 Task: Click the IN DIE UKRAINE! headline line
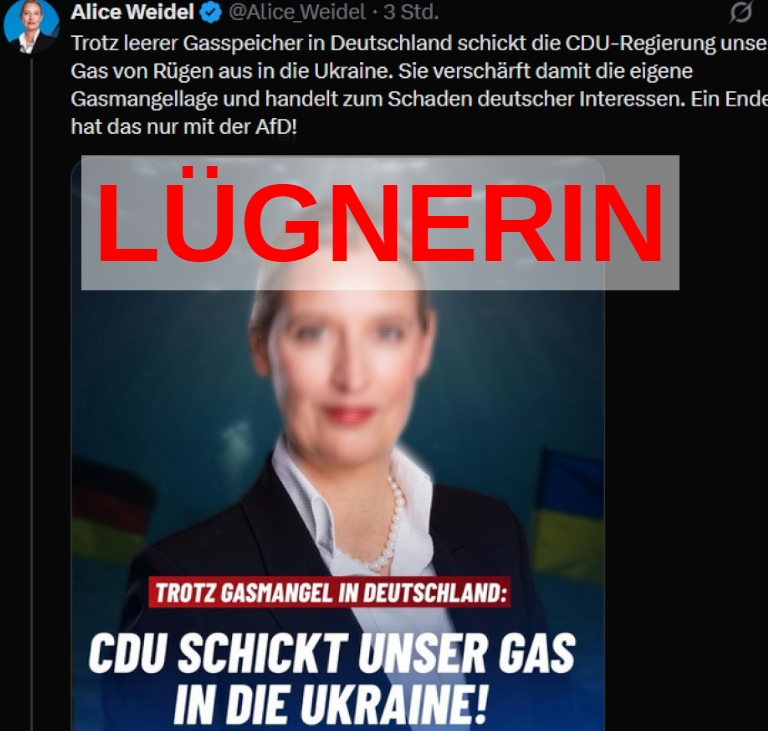point(331,704)
